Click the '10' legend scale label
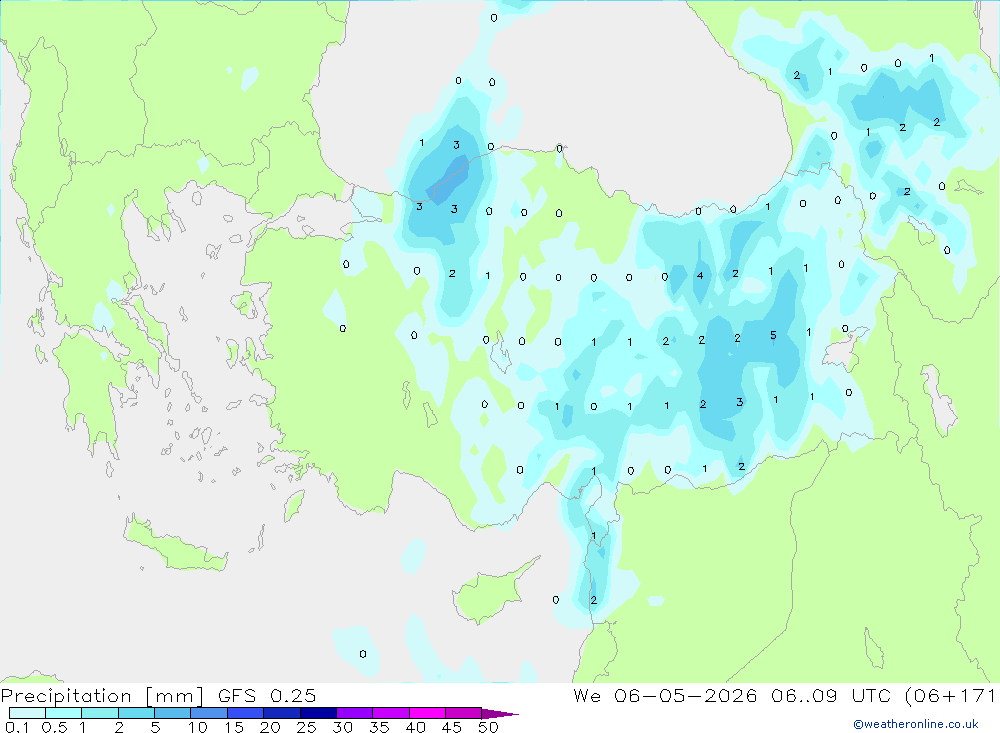This screenshot has height=733, width=1000. point(198,727)
